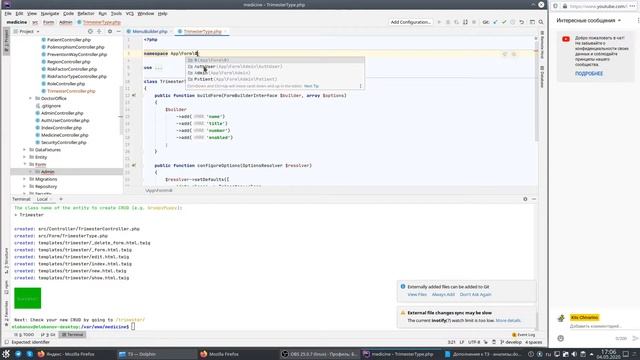This screenshot has height=360, width=640.
Task: Open More details link in sync warning
Action: point(508,320)
